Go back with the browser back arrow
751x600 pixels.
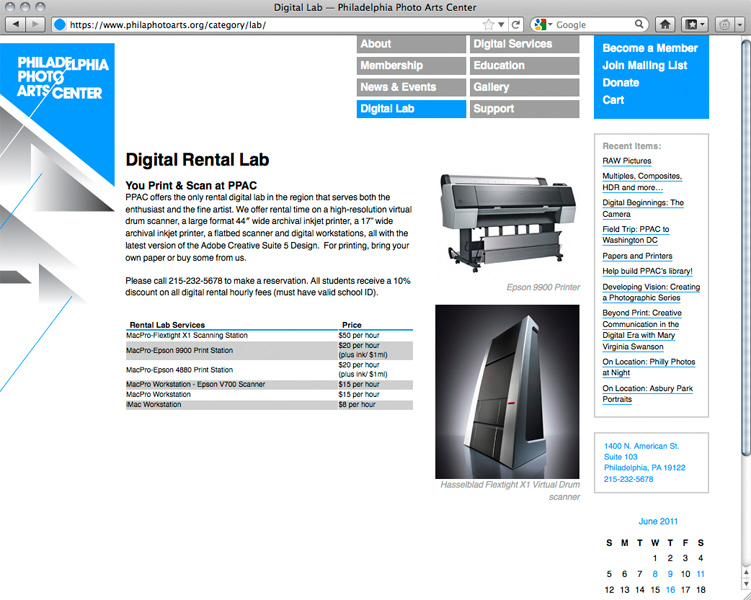16,24
